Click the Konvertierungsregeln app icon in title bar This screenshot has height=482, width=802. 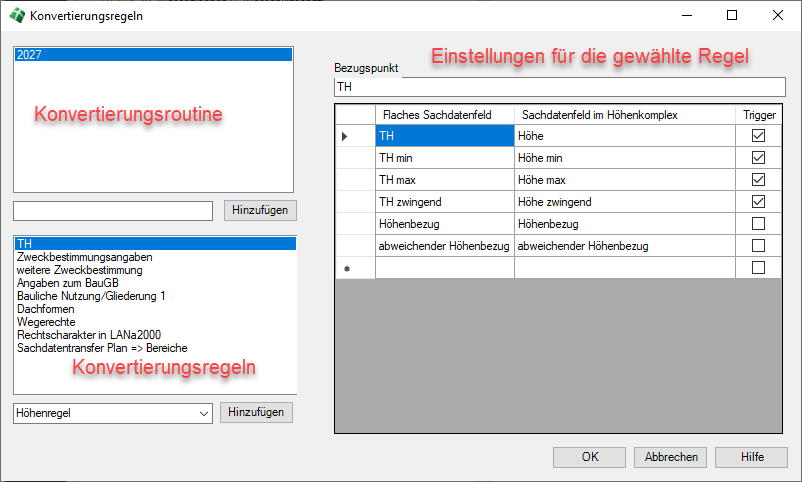(x=16, y=16)
